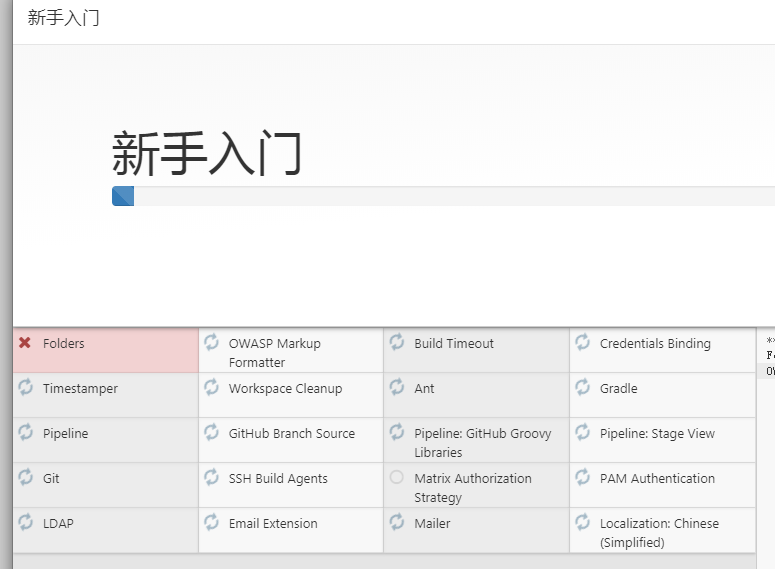Viewport: 775px width, 569px height.
Task: Click the blue installation progress bar
Action: (x=123, y=196)
